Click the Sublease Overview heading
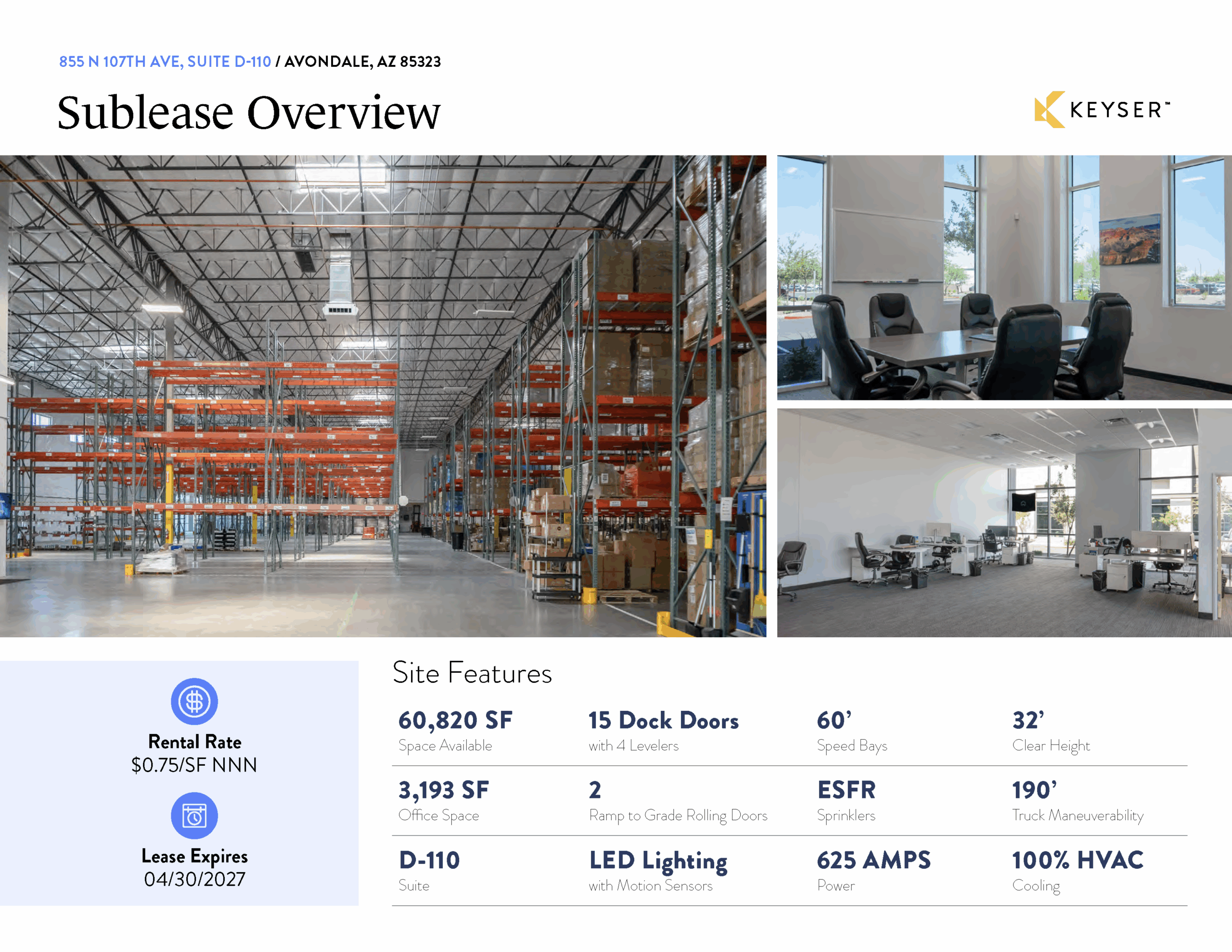 (248, 113)
